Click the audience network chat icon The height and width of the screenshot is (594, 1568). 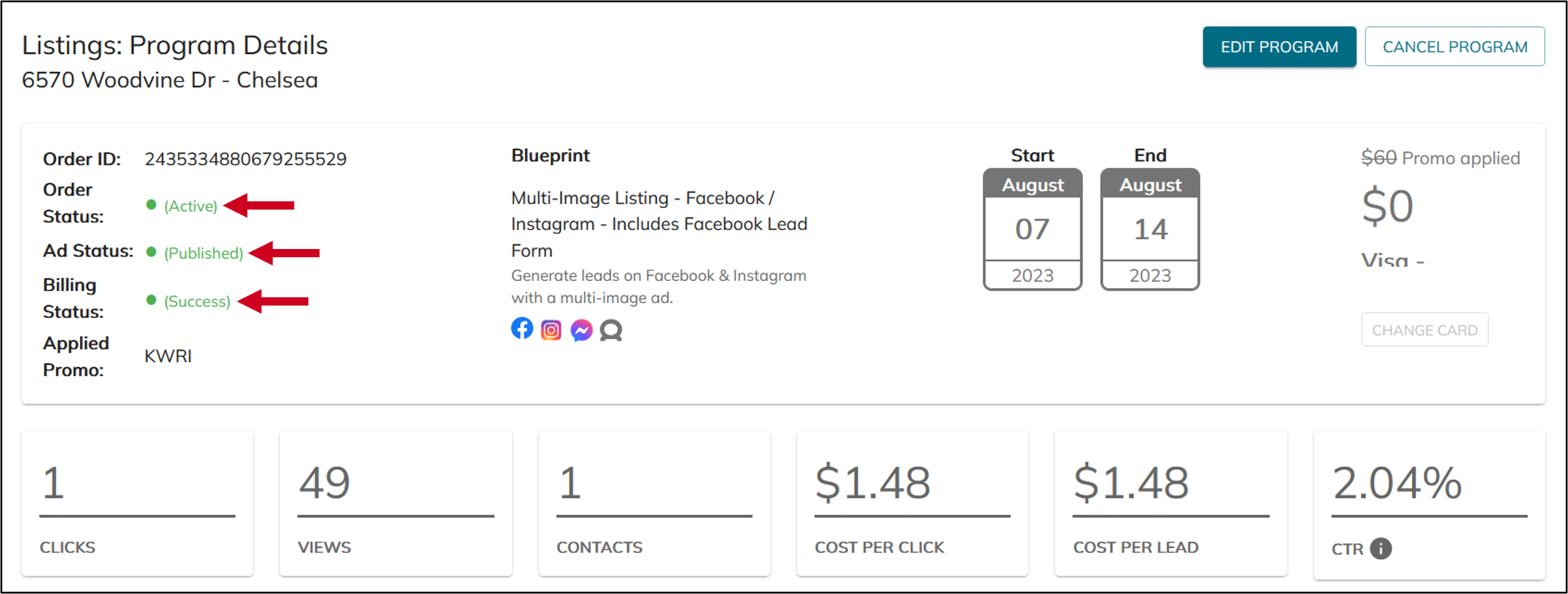coord(610,330)
